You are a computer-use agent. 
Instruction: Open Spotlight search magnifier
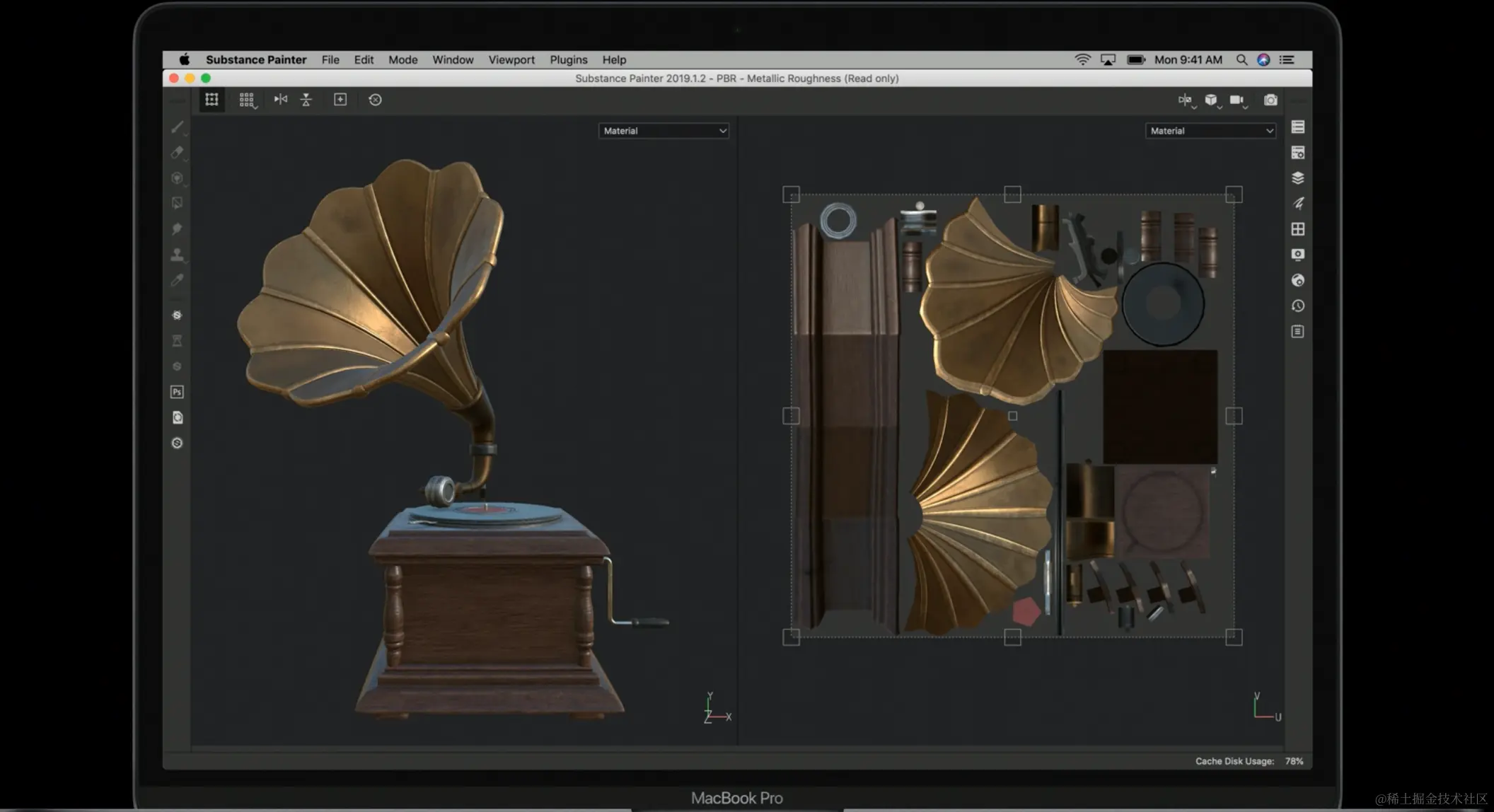tap(1241, 60)
